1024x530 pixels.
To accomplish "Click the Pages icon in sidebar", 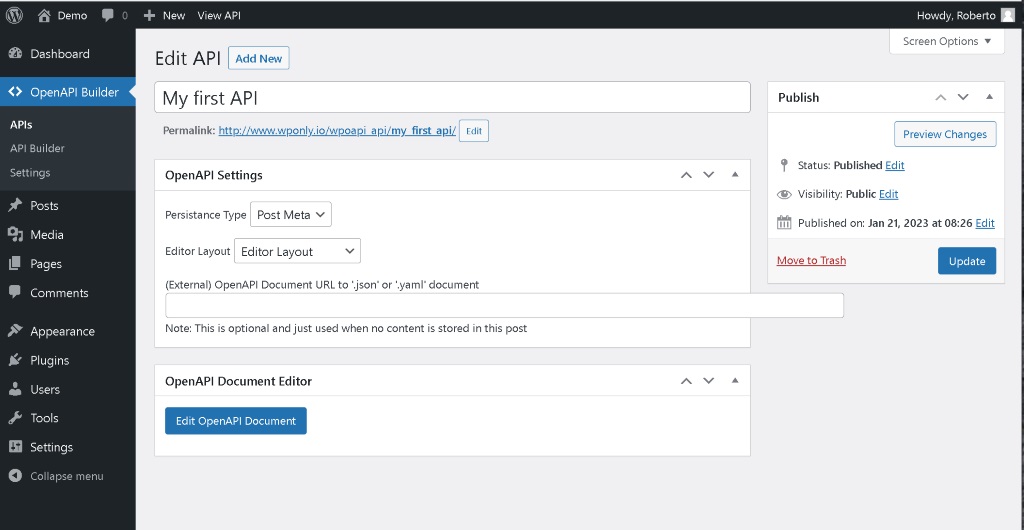I will tap(15, 264).
